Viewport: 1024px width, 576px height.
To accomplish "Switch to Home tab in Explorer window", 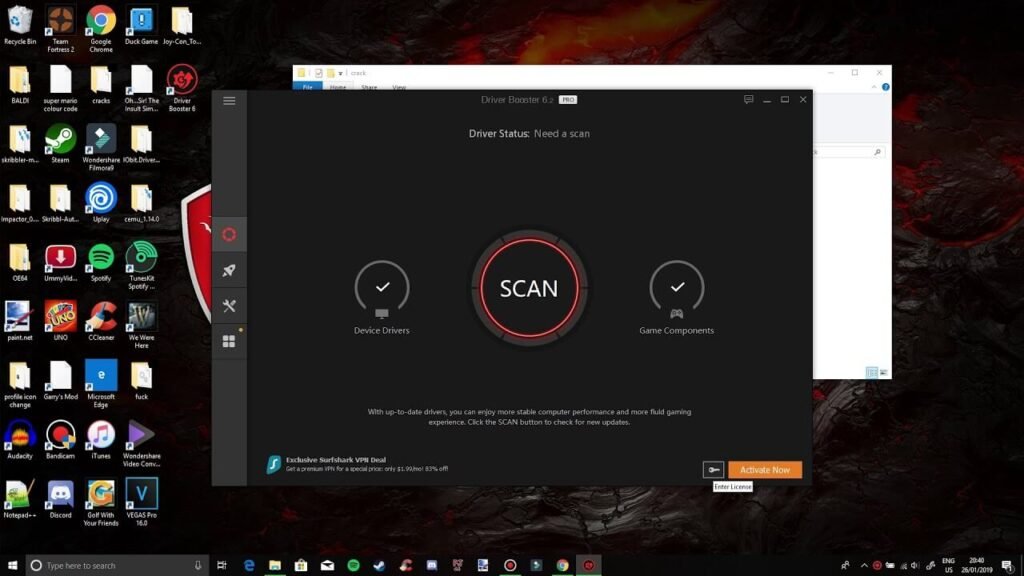I will [x=338, y=87].
